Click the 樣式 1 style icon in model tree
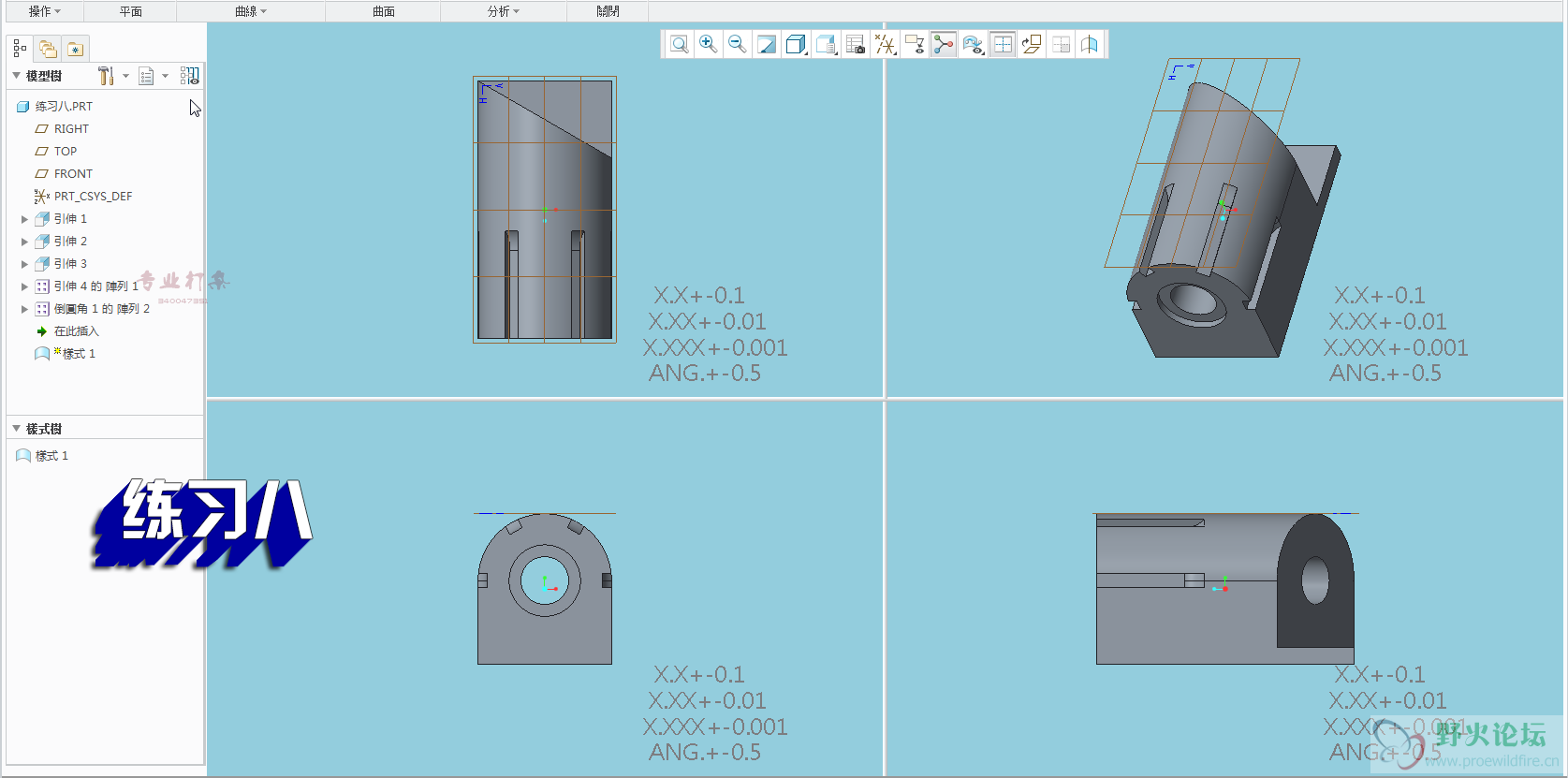 [42, 354]
